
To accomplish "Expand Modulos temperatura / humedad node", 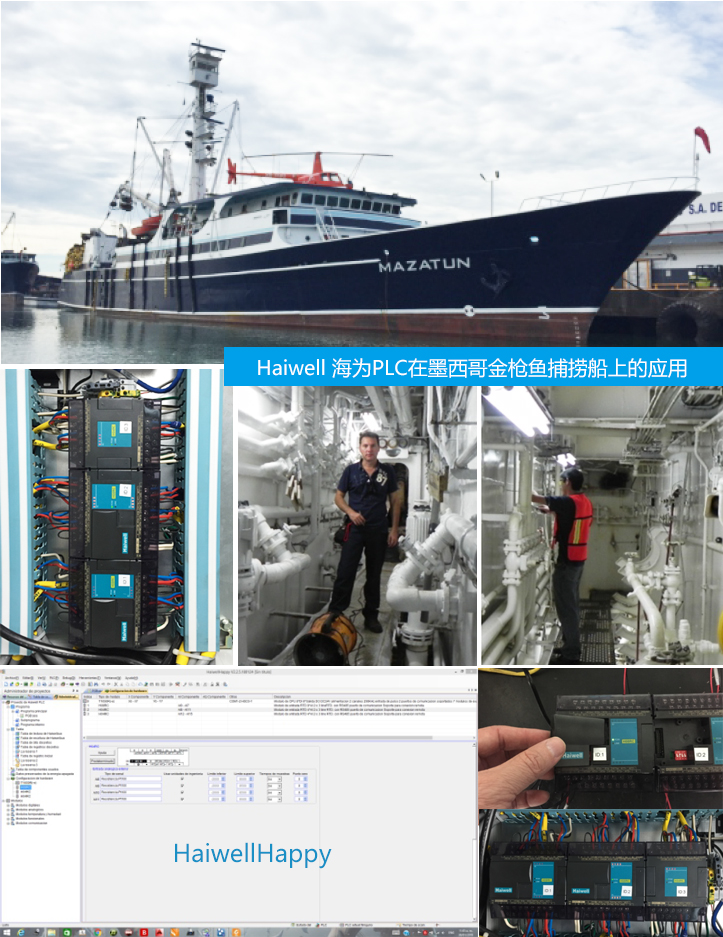I will point(8,814).
